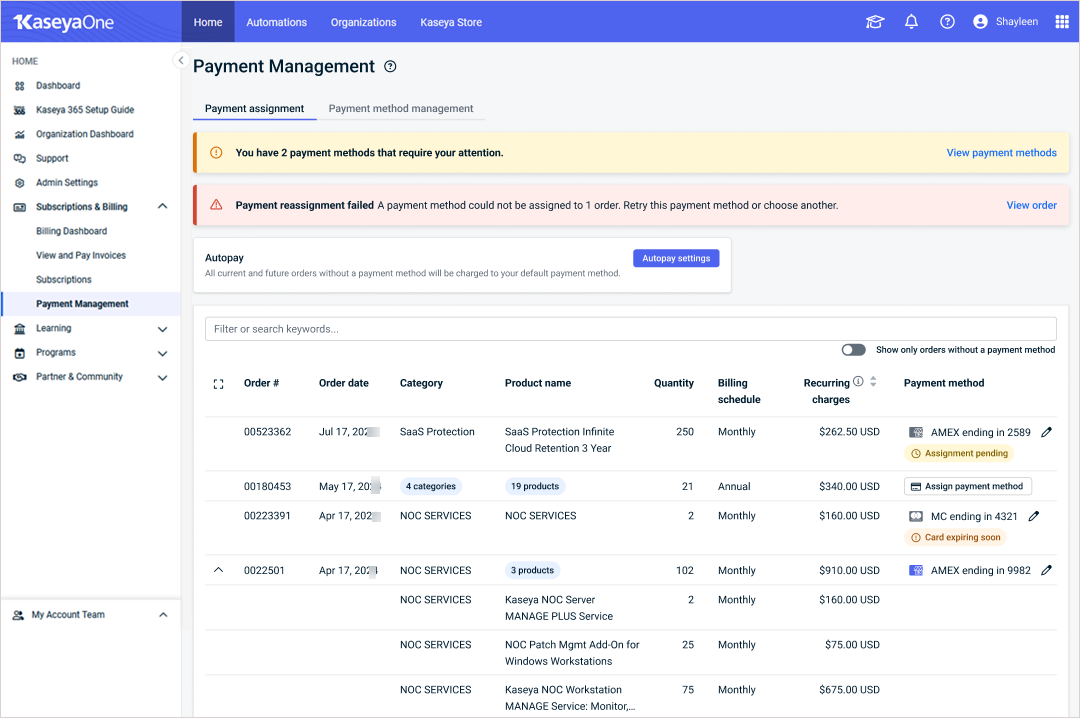1080x718 pixels.
Task: Open View and Pay Invoices in sidebar
Action: pyautogui.click(x=81, y=255)
